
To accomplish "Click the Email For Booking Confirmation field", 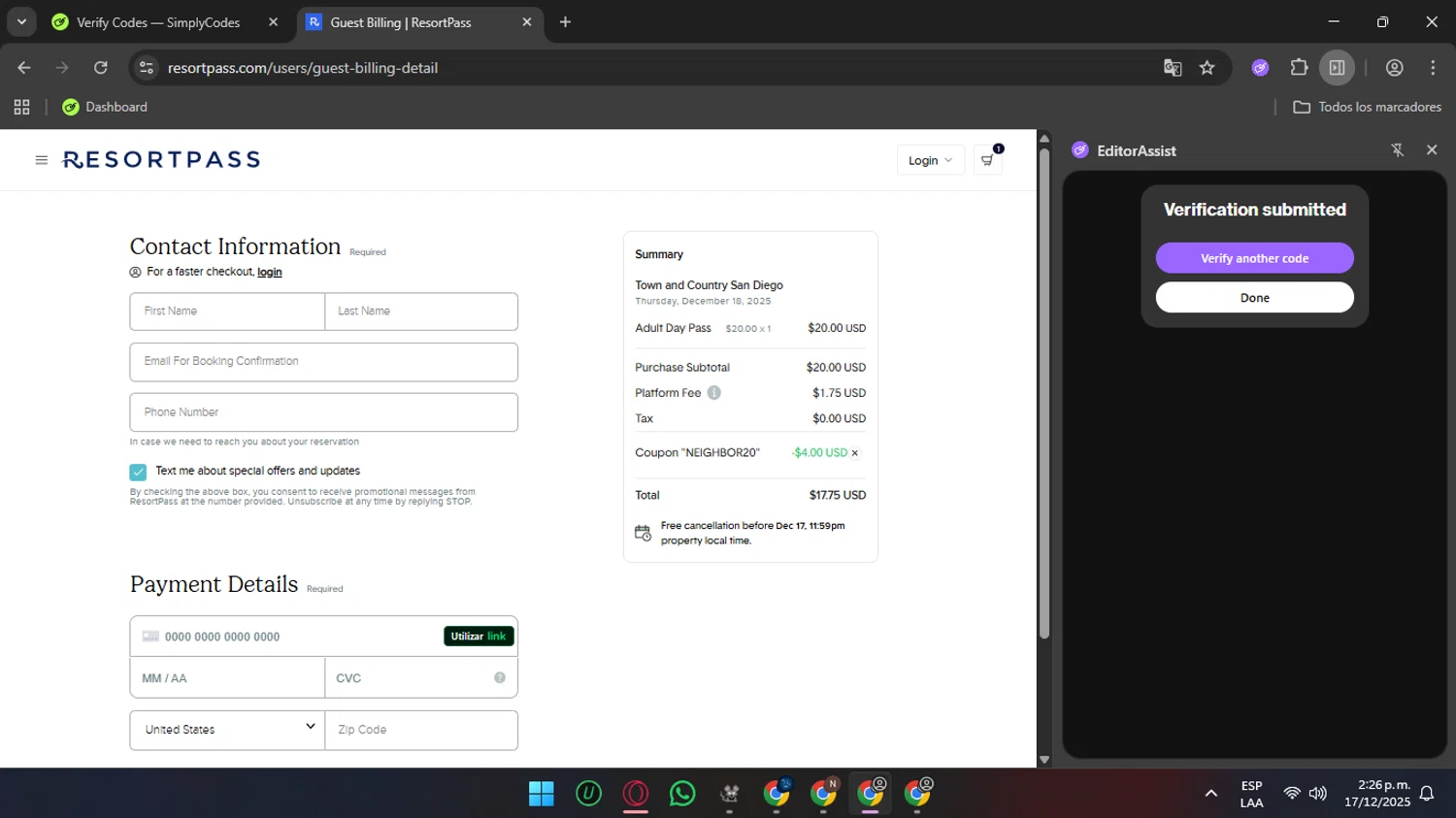I will coord(323,362).
